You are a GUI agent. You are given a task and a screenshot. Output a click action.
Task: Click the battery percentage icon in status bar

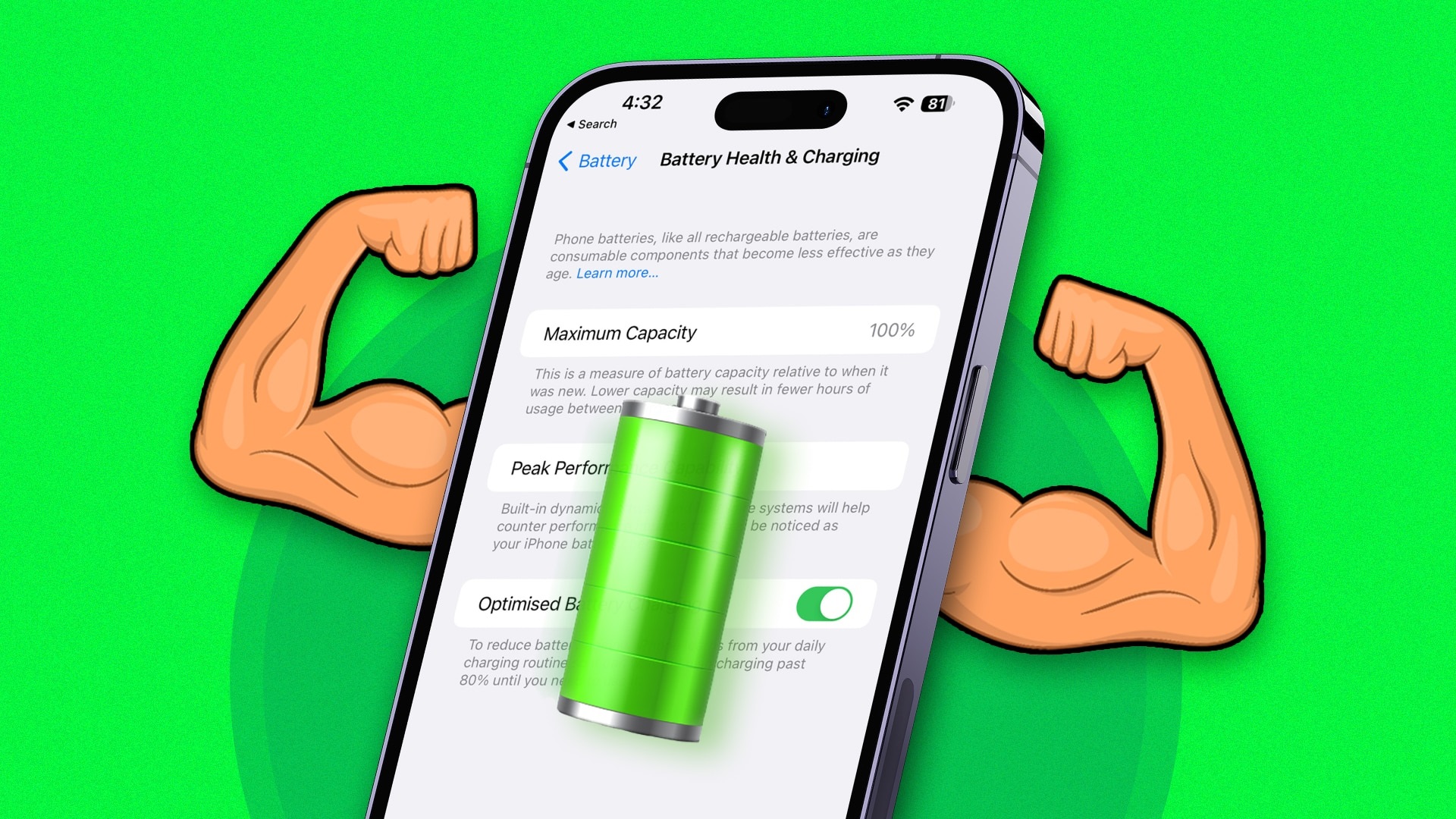click(x=938, y=103)
